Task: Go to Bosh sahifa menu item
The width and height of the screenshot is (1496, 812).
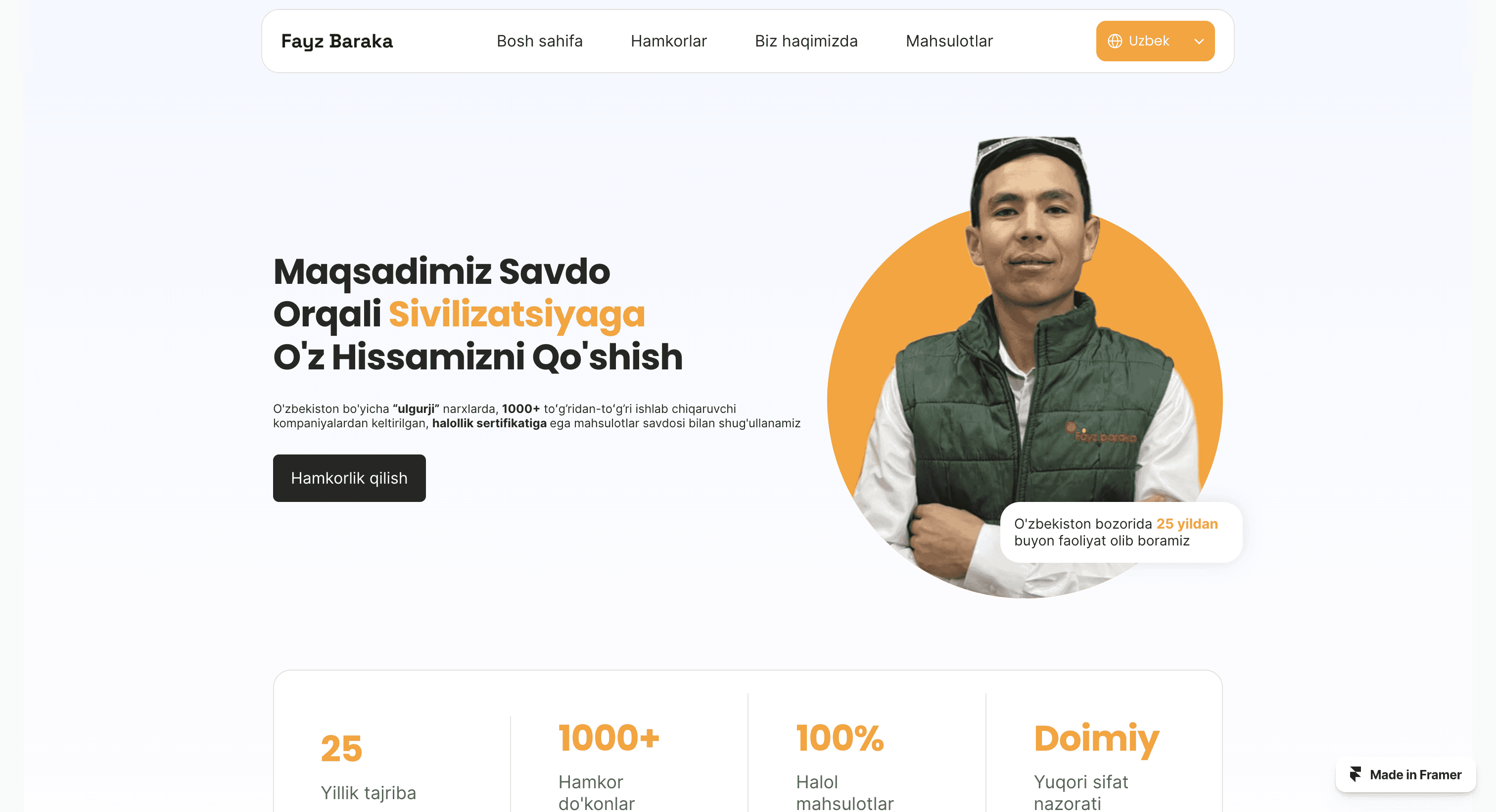Action: tap(540, 41)
